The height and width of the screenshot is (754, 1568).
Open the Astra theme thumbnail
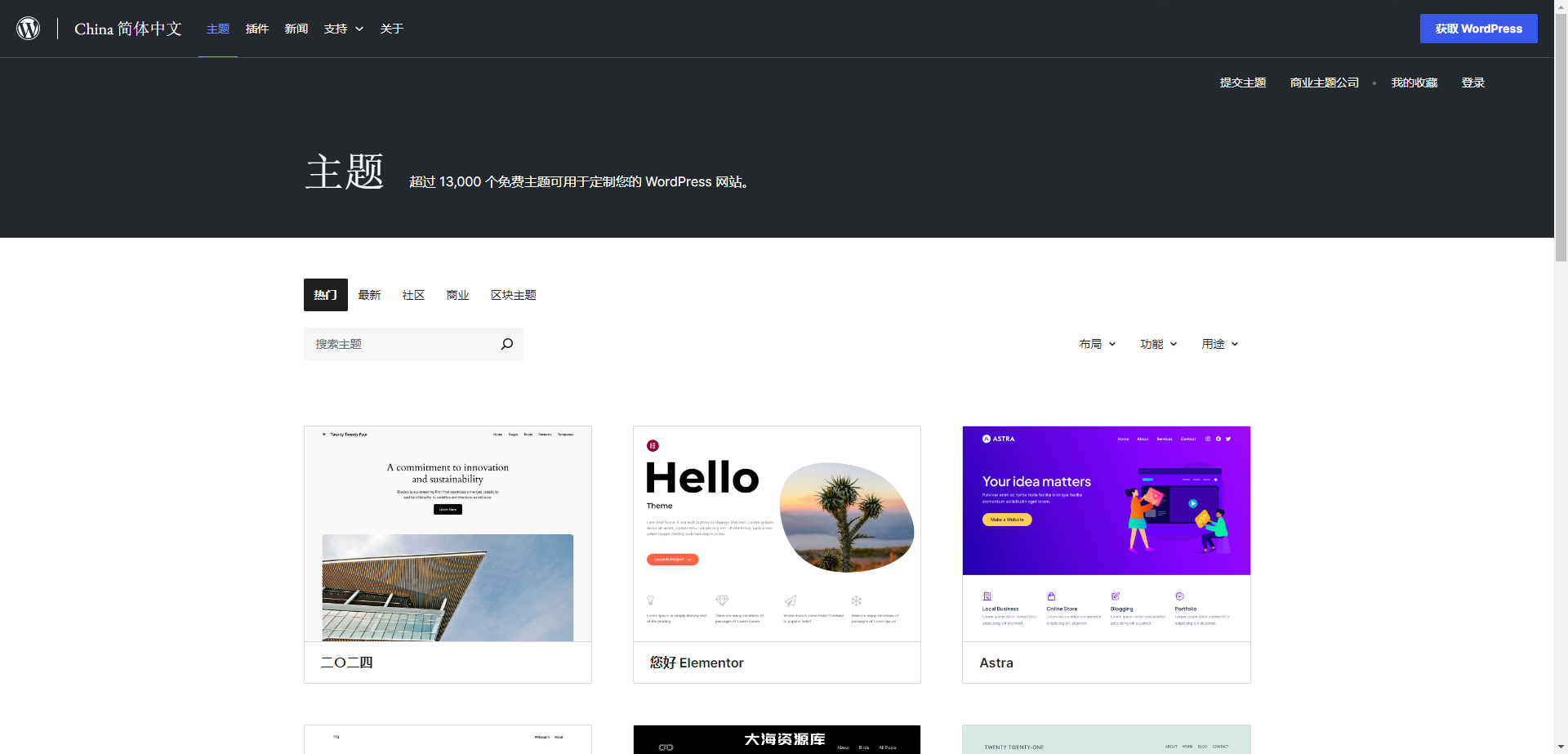tap(1107, 533)
